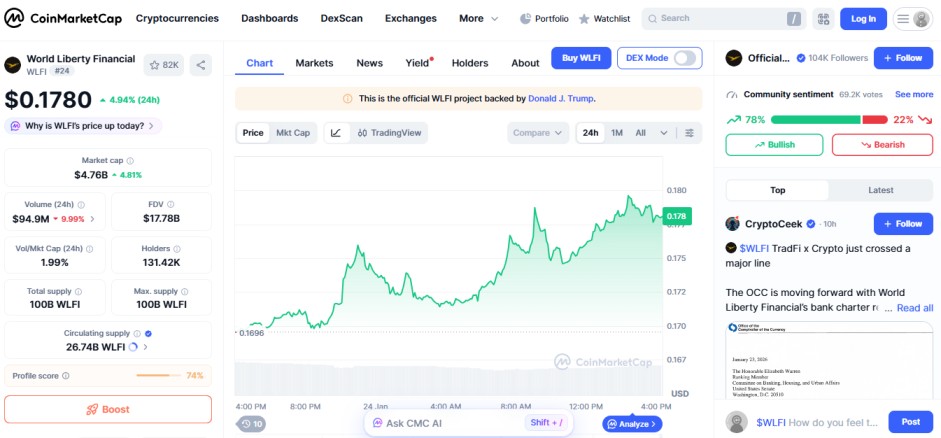The width and height of the screenshot is (941, 438).
Task: Open the Yield tab
Action: [x=418, y=63]
